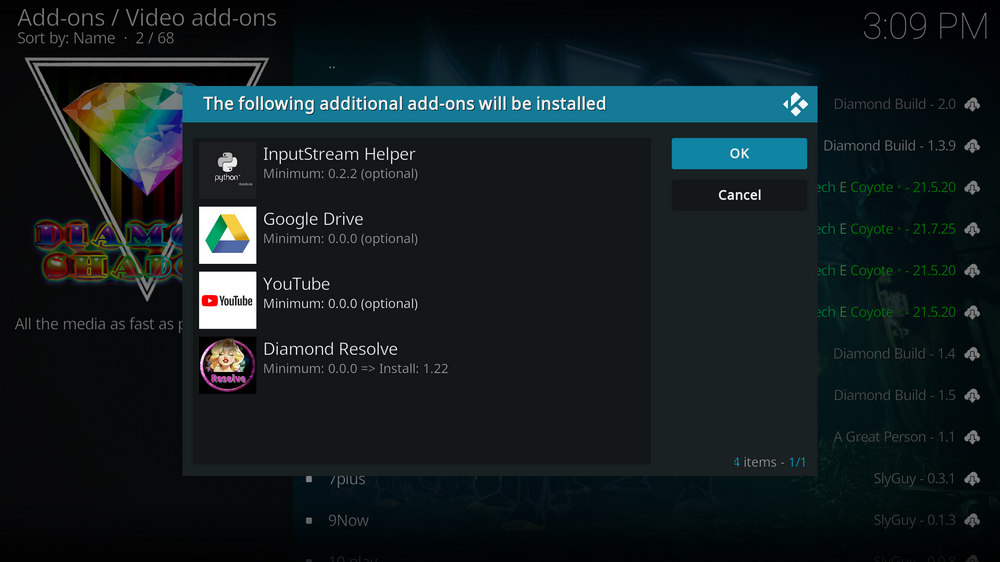This screenshot has height=562, width=1000.
Task: Click the Diamond Build - 2.0 label
Action: click(x=894, y=104)
